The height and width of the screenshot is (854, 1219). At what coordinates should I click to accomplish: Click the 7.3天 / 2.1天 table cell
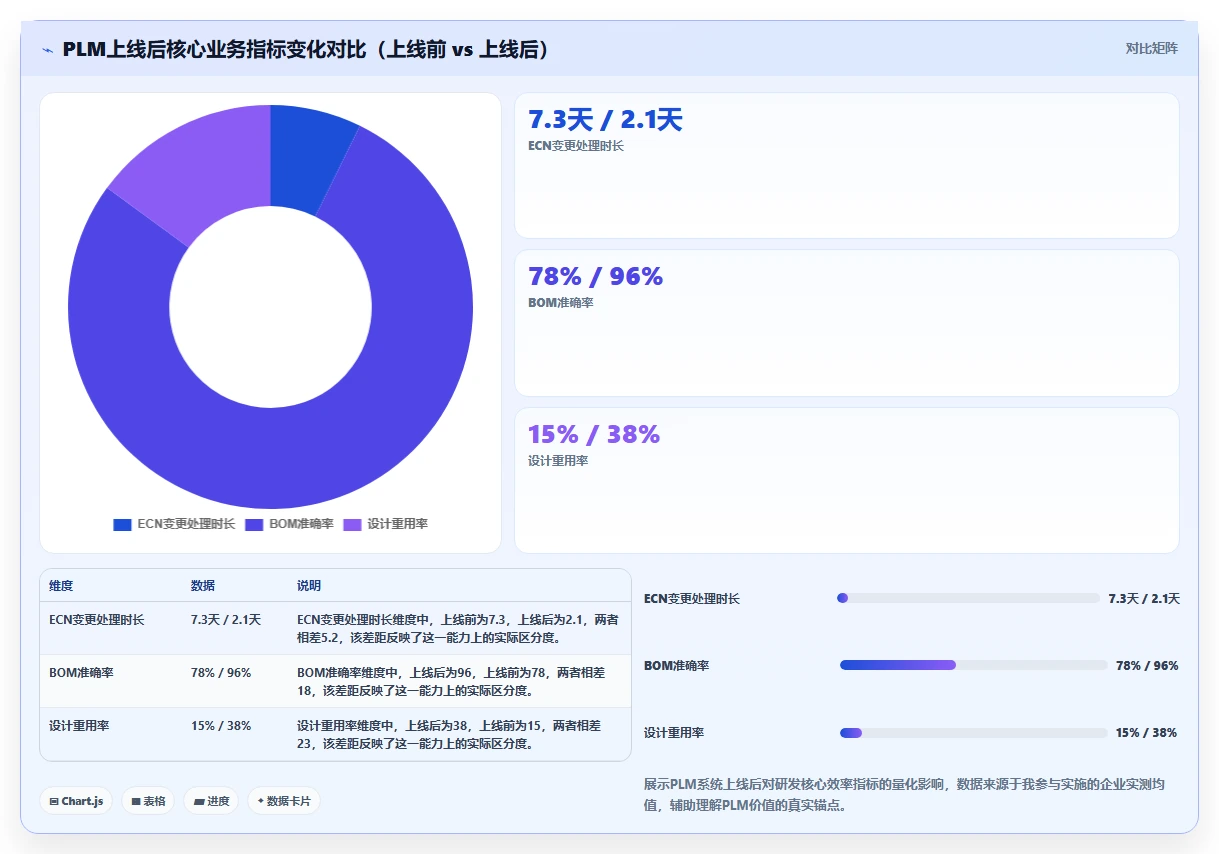226,620
